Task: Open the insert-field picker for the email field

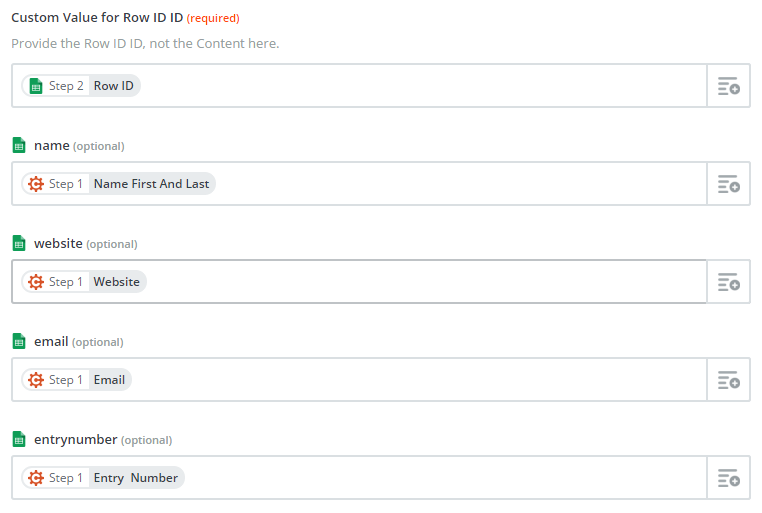Action: (728, 380)
